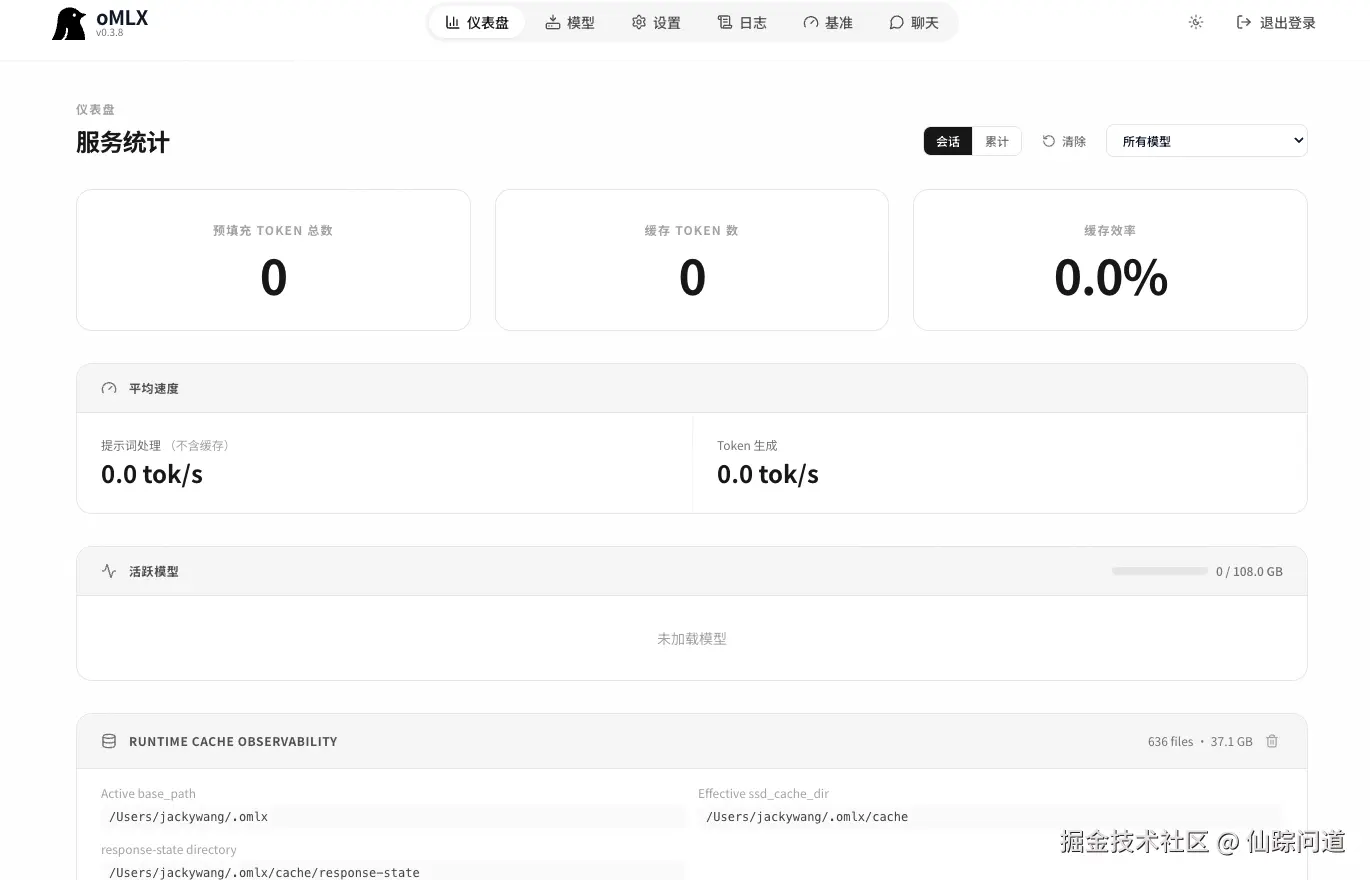Open the 基准 benchmark tab
The height and width of the screenshot is (880, 1370).
coord(828,22)
